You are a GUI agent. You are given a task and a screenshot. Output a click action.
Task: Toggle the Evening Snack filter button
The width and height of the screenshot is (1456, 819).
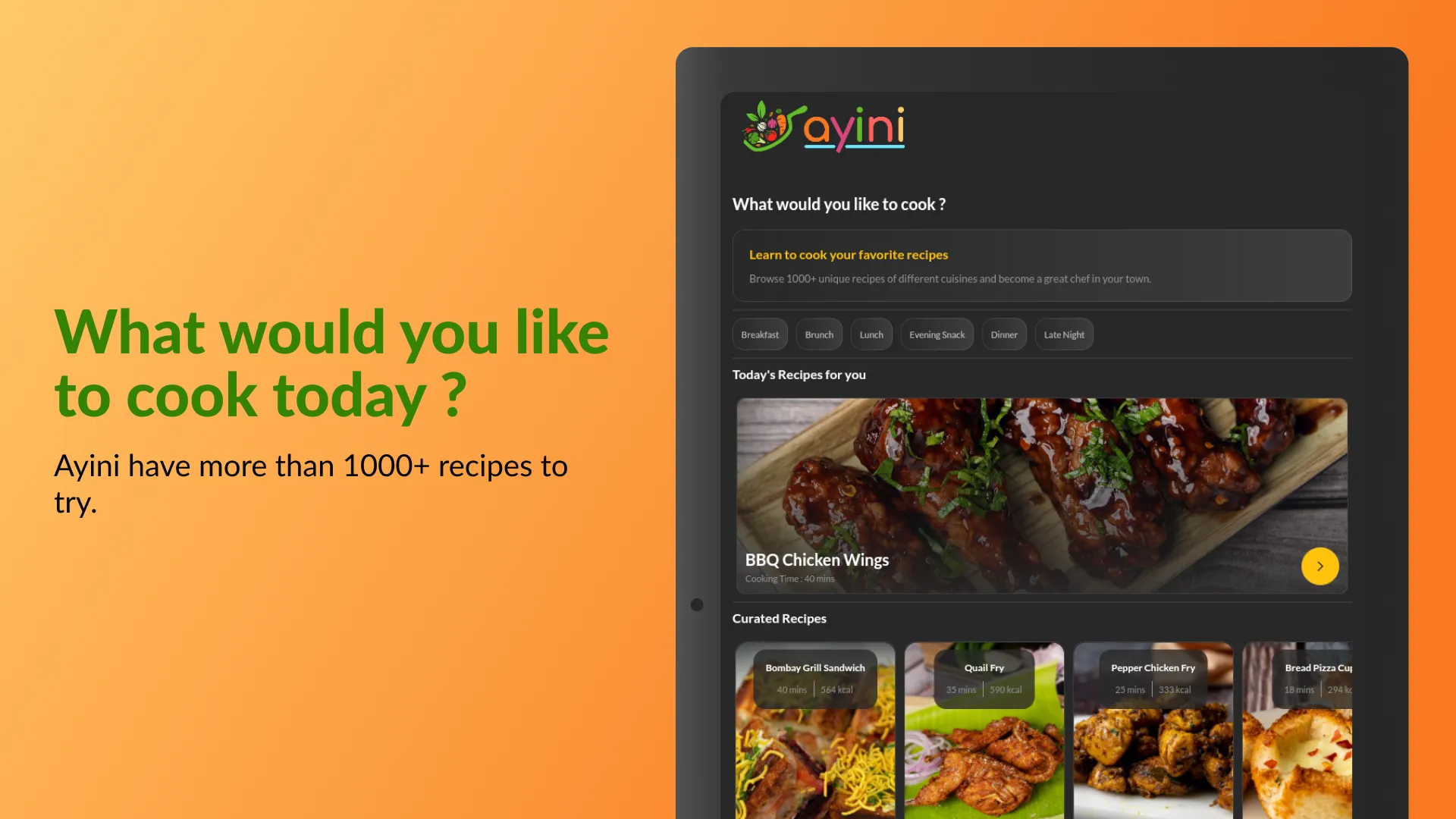[x=937, y=334]
